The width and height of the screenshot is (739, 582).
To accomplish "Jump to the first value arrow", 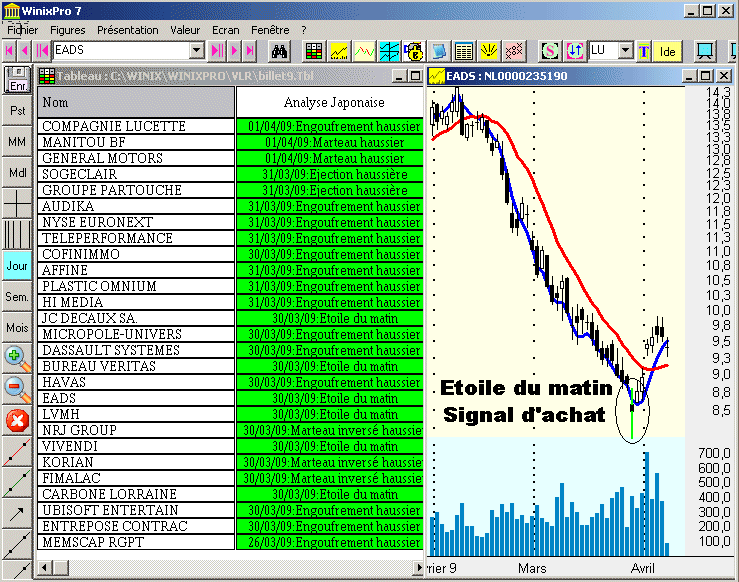I will coord(9,50).
